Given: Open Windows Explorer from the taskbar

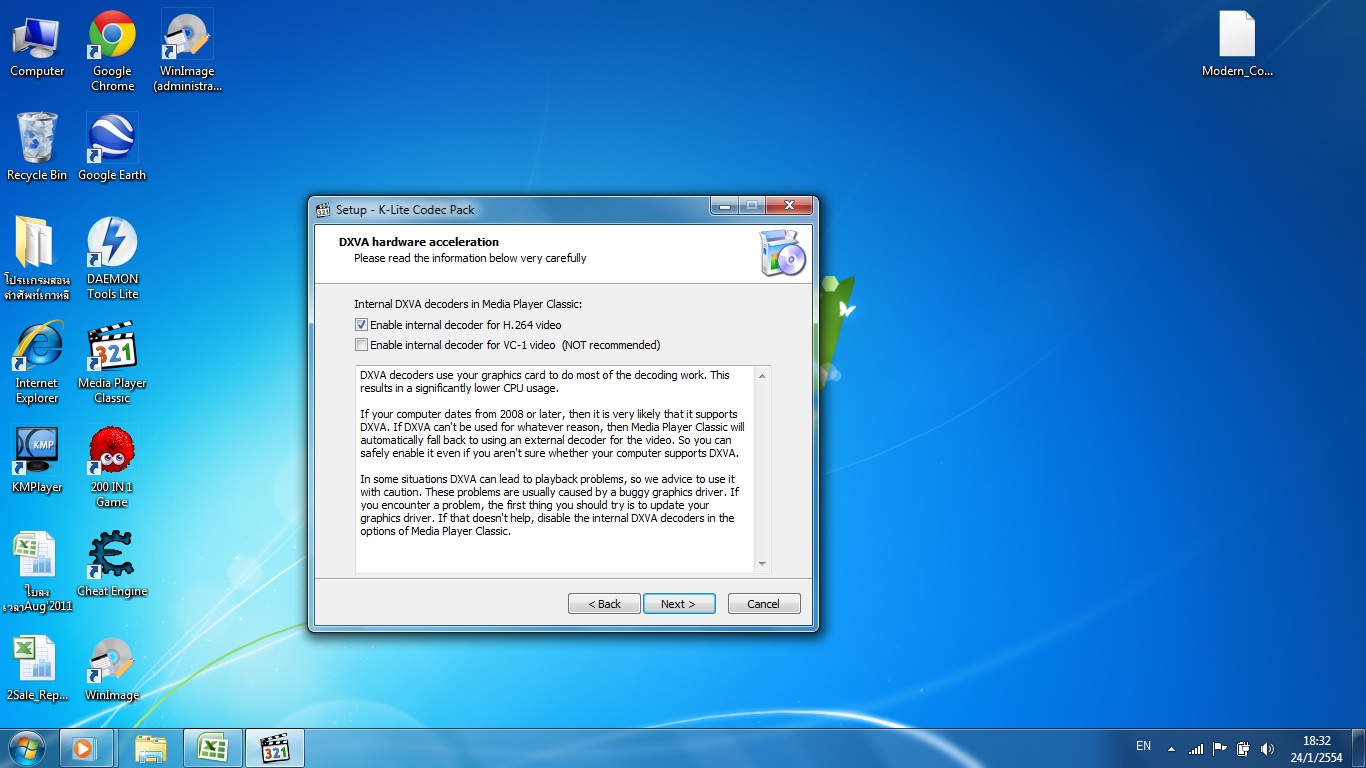Looking at the screenshot, I should (x=150, y=748).
